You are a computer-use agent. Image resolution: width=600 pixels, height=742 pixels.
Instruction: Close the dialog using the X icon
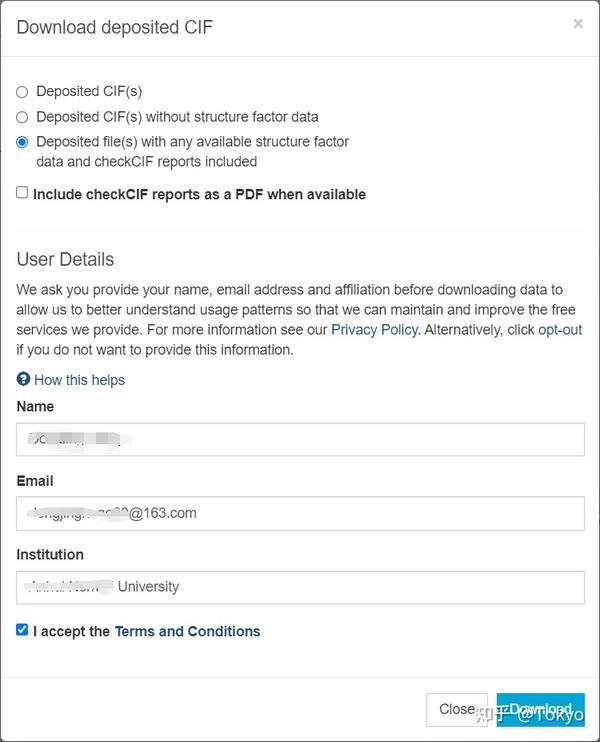click(x=578, y=23)
